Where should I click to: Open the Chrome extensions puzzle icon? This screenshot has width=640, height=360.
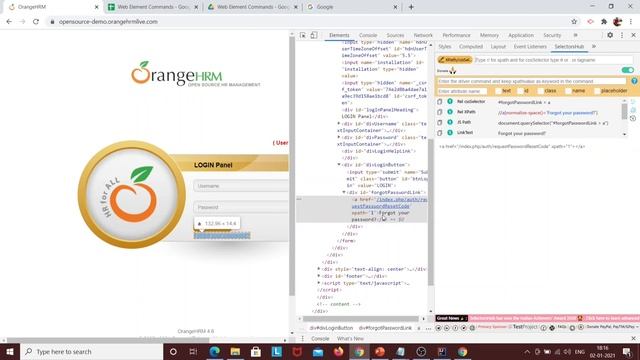[604, 22]
